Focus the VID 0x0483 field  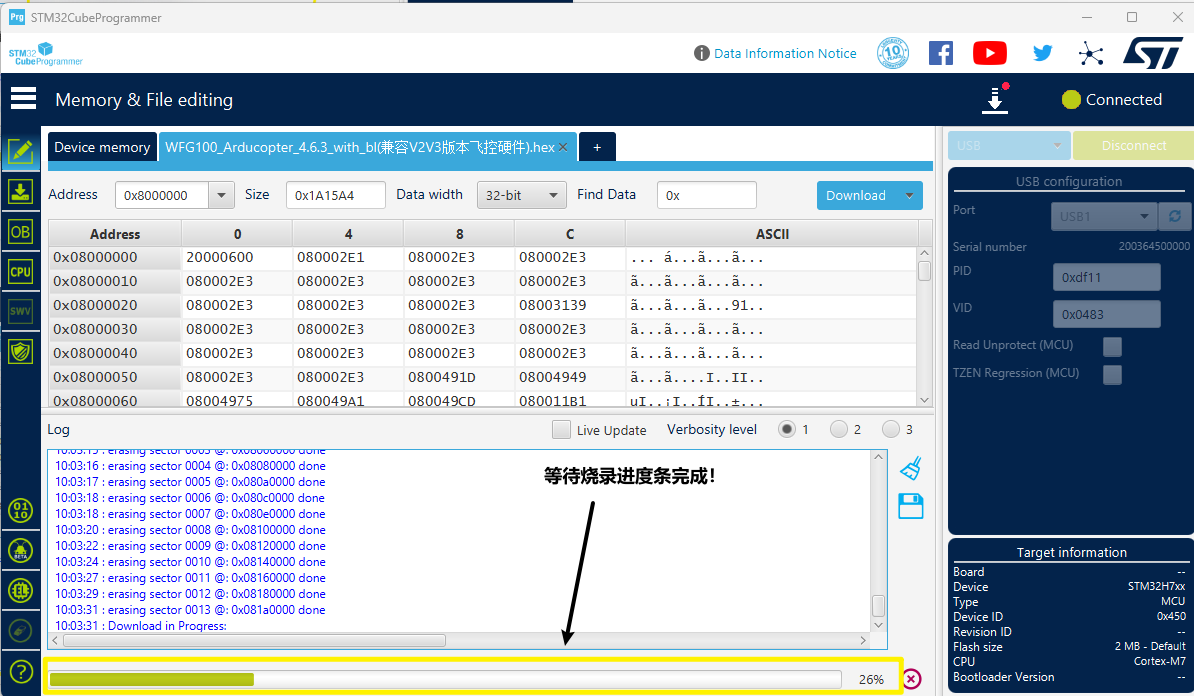coord(1106,314)
